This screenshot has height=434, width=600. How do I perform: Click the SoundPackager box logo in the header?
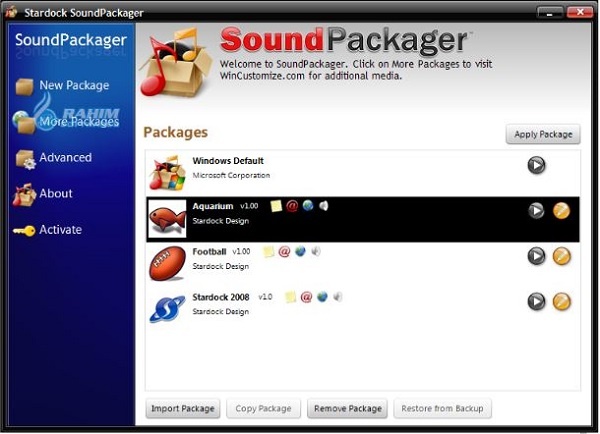176,62
